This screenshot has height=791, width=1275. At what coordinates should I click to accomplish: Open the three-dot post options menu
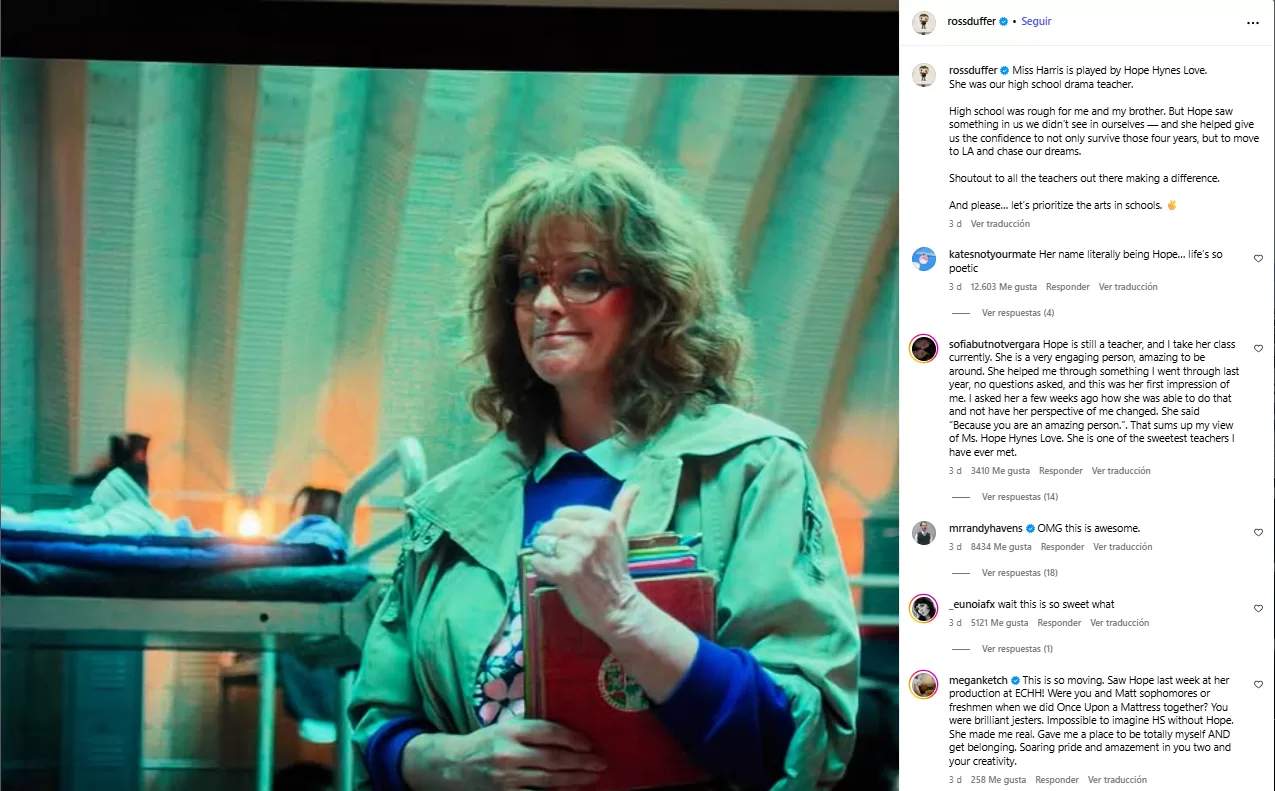[x=1253, y=22]
